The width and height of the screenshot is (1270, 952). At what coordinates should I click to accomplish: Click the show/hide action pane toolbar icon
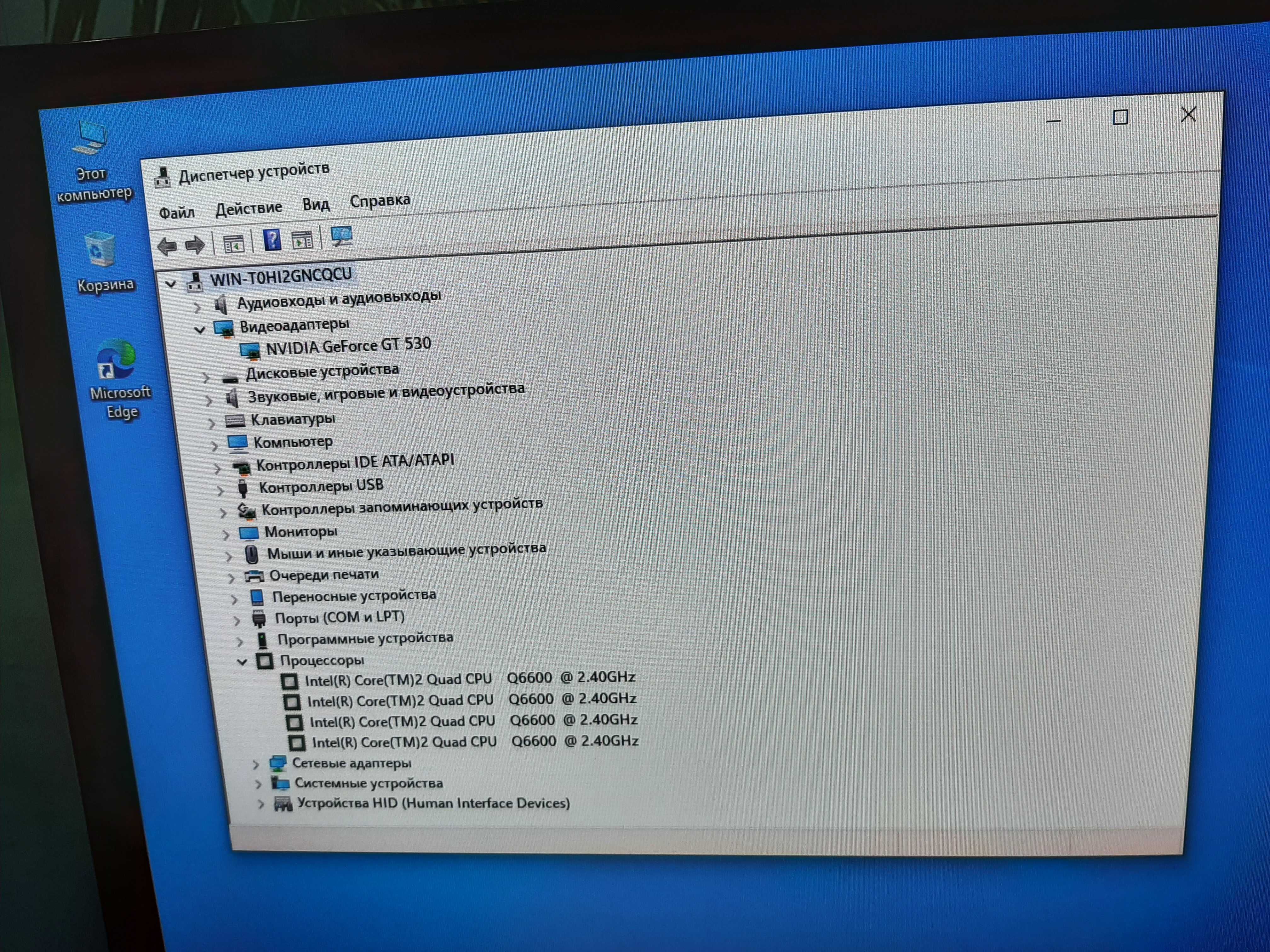click(302, 239)
